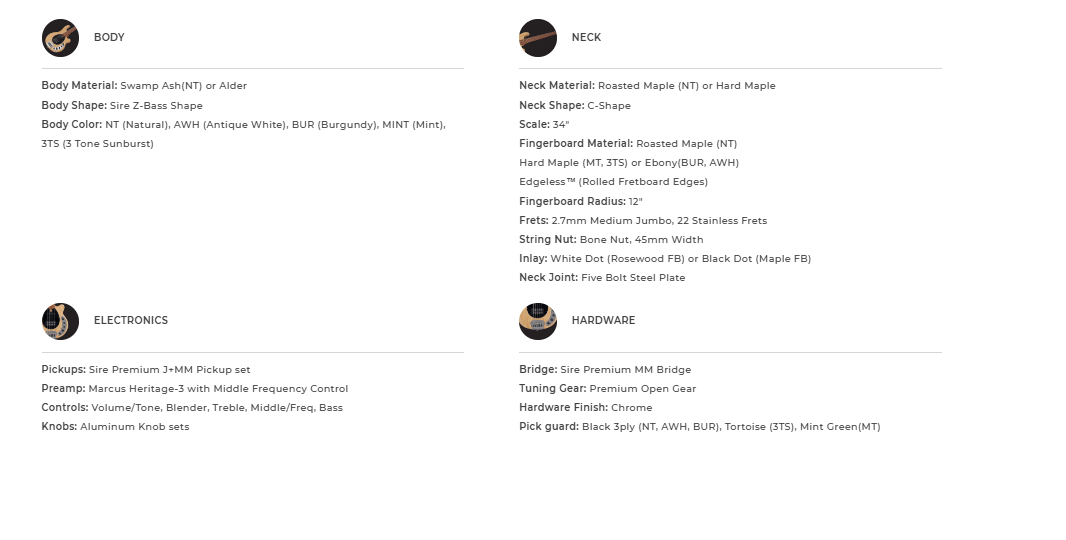Click the Preamp specification line
Image resolution: width=1066 pixels, height=540 pixels.
(x=195, y=389)
